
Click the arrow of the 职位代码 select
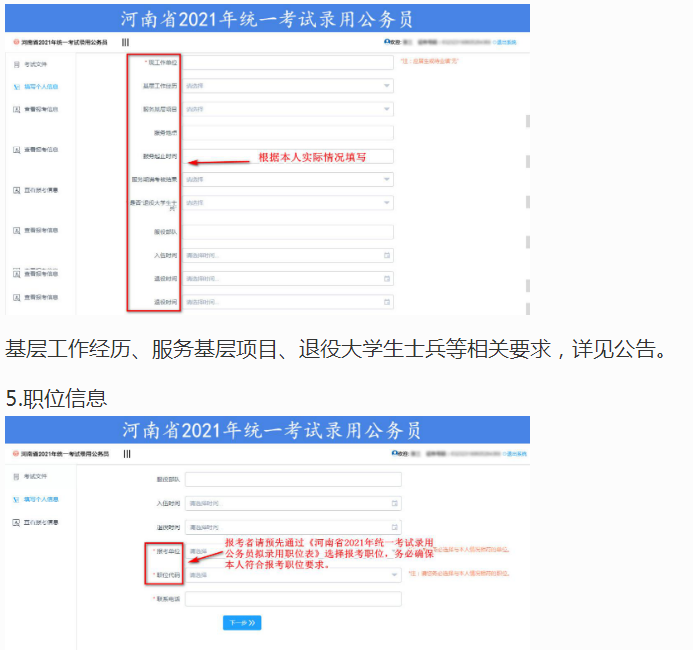[394, 575]
